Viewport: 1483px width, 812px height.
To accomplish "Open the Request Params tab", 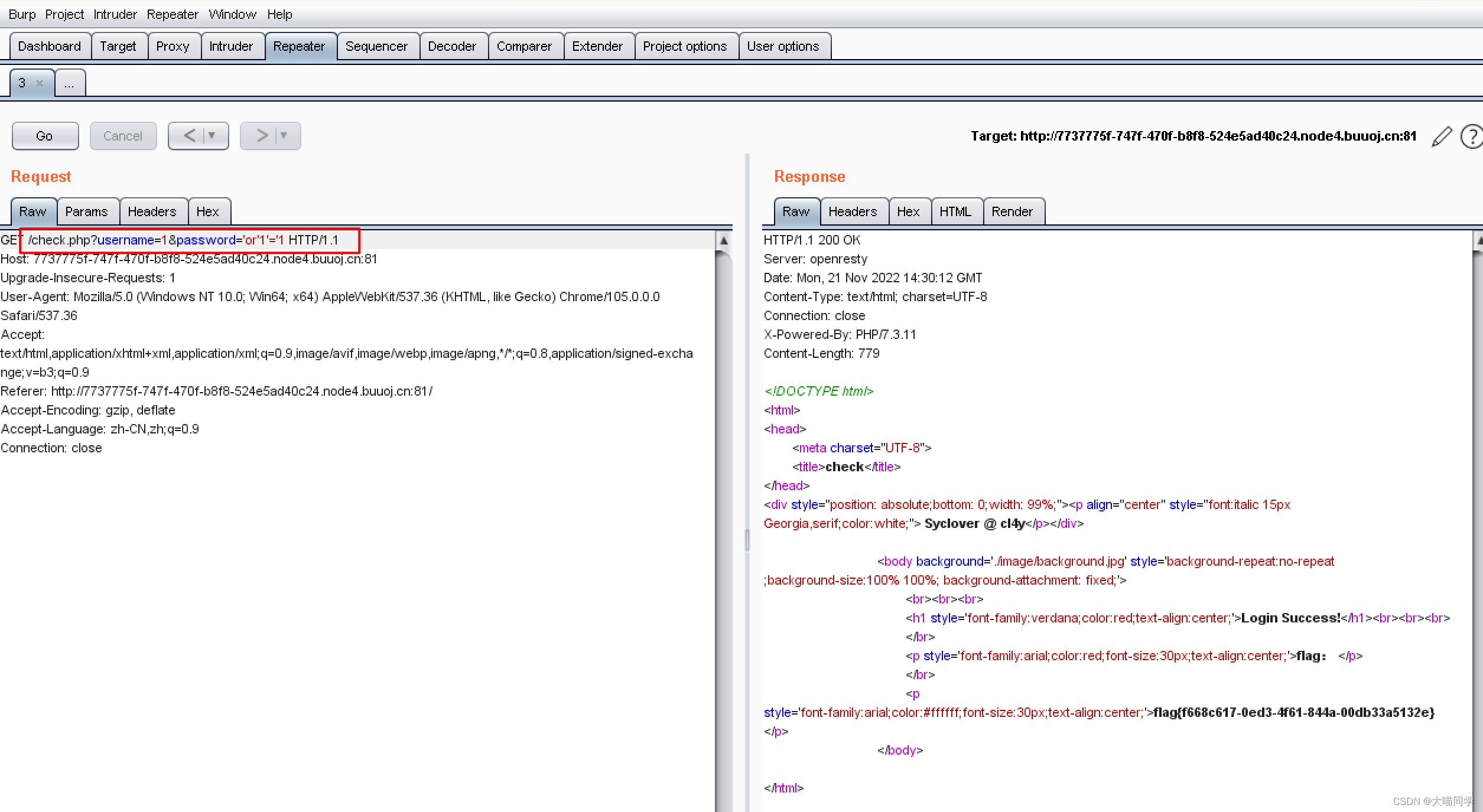I will point(87,211).
